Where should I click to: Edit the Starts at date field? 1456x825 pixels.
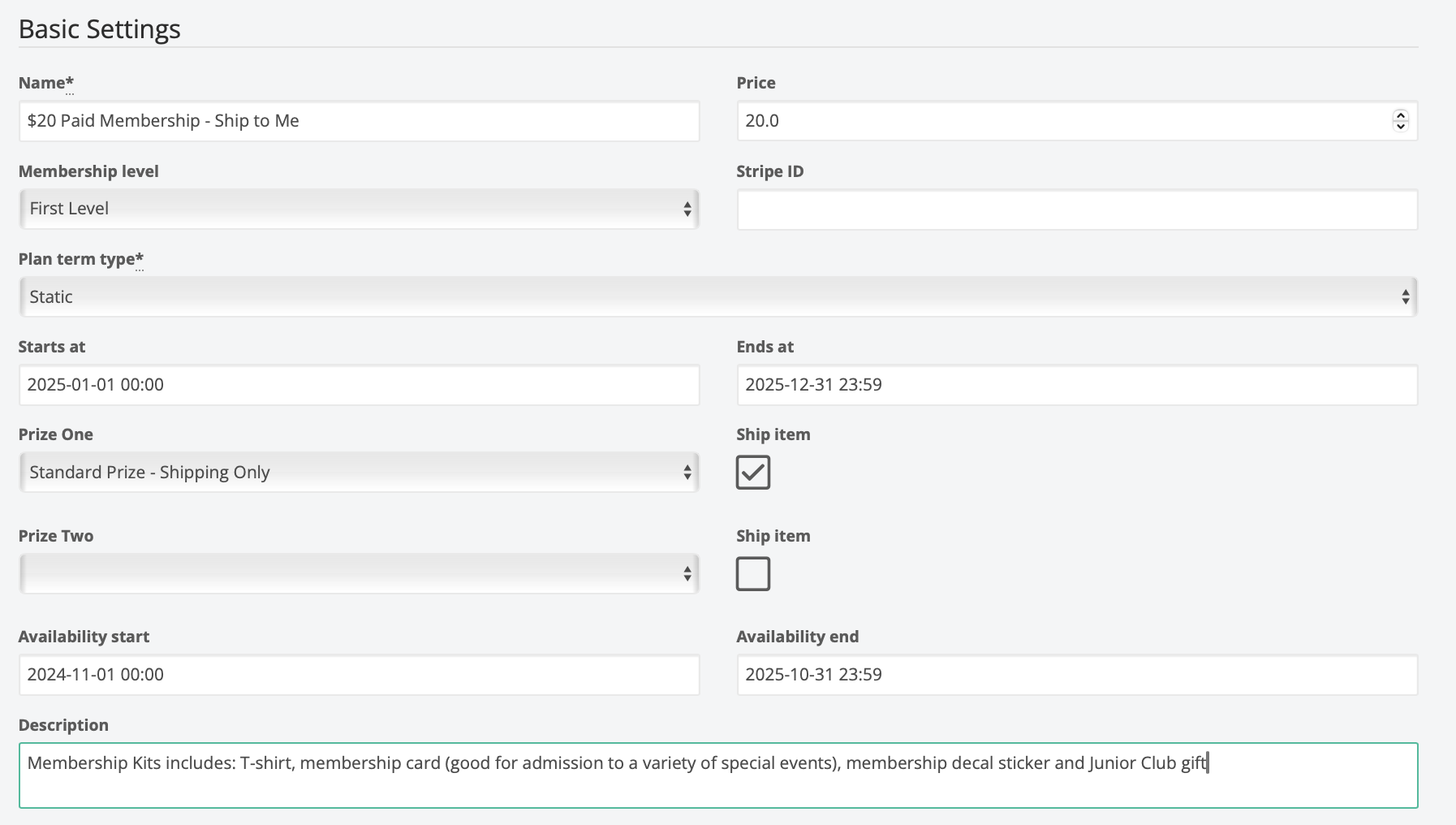359,385
